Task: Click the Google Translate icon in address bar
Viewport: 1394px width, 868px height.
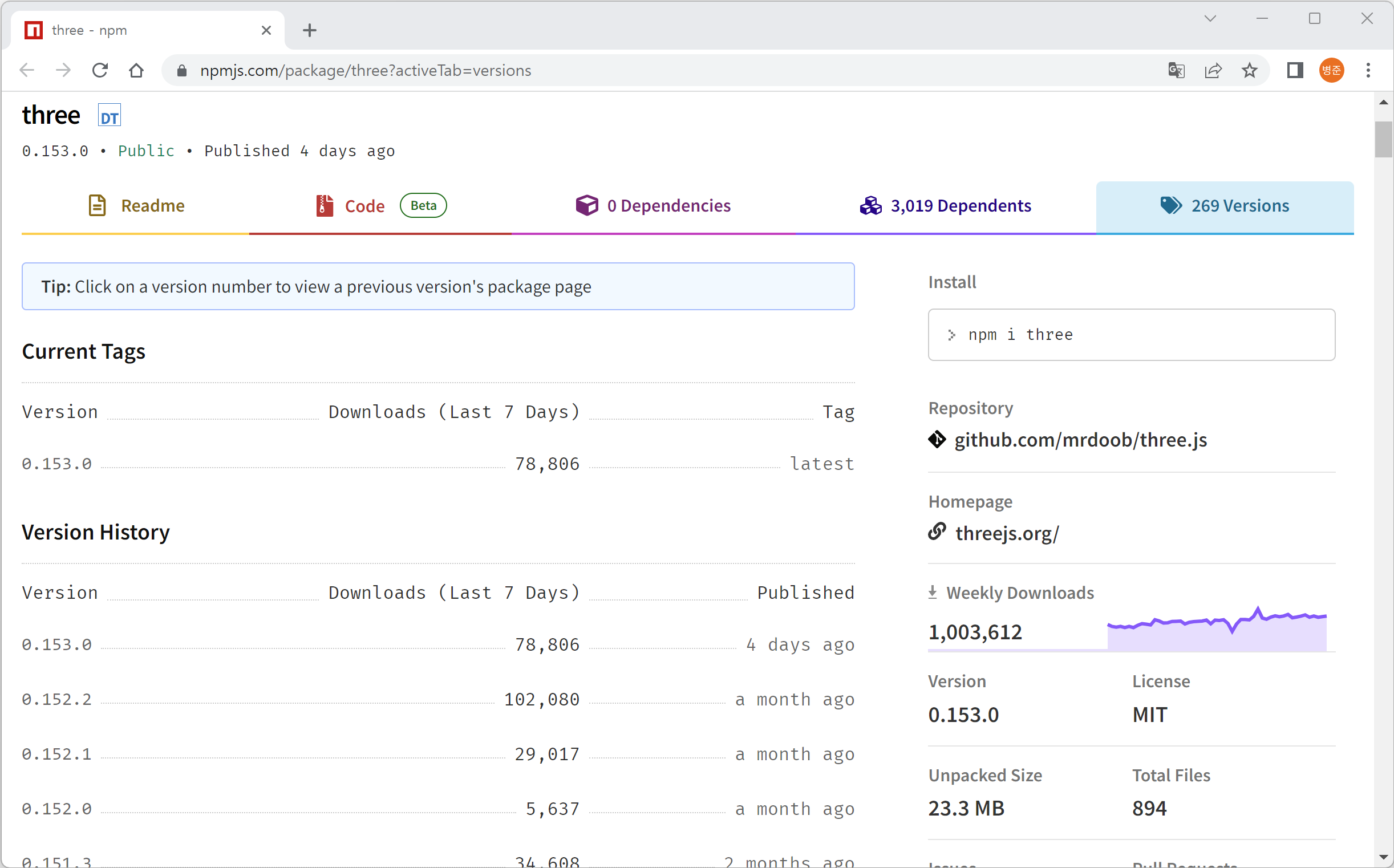Action: [1177, 71]
